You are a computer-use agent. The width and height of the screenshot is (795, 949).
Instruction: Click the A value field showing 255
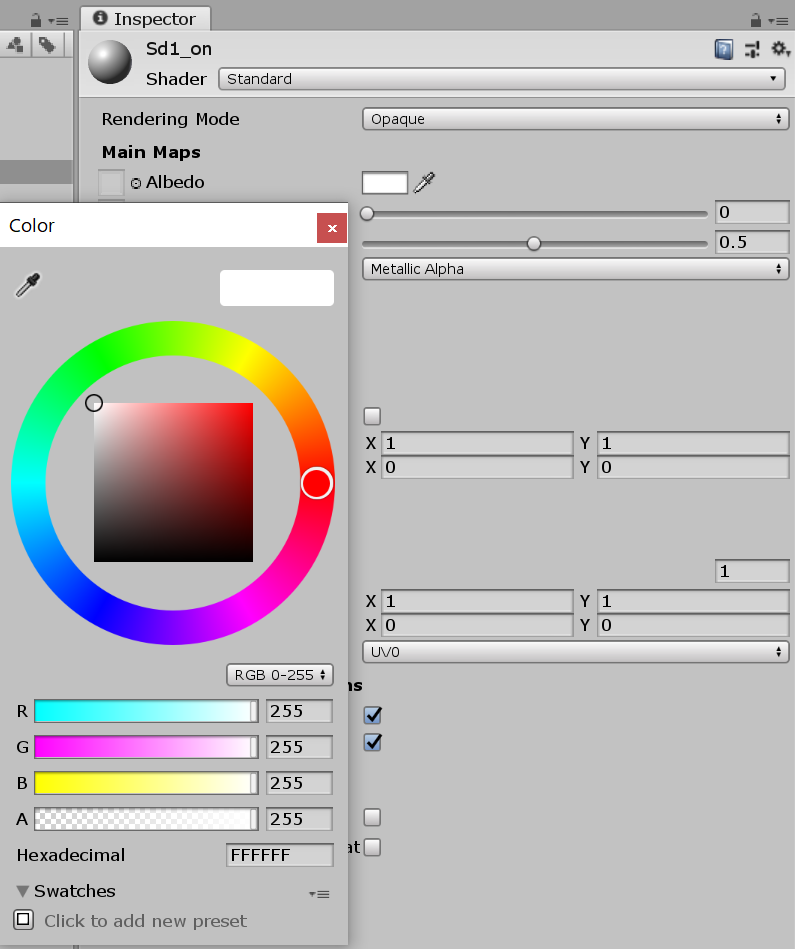(x=299, y=819)
